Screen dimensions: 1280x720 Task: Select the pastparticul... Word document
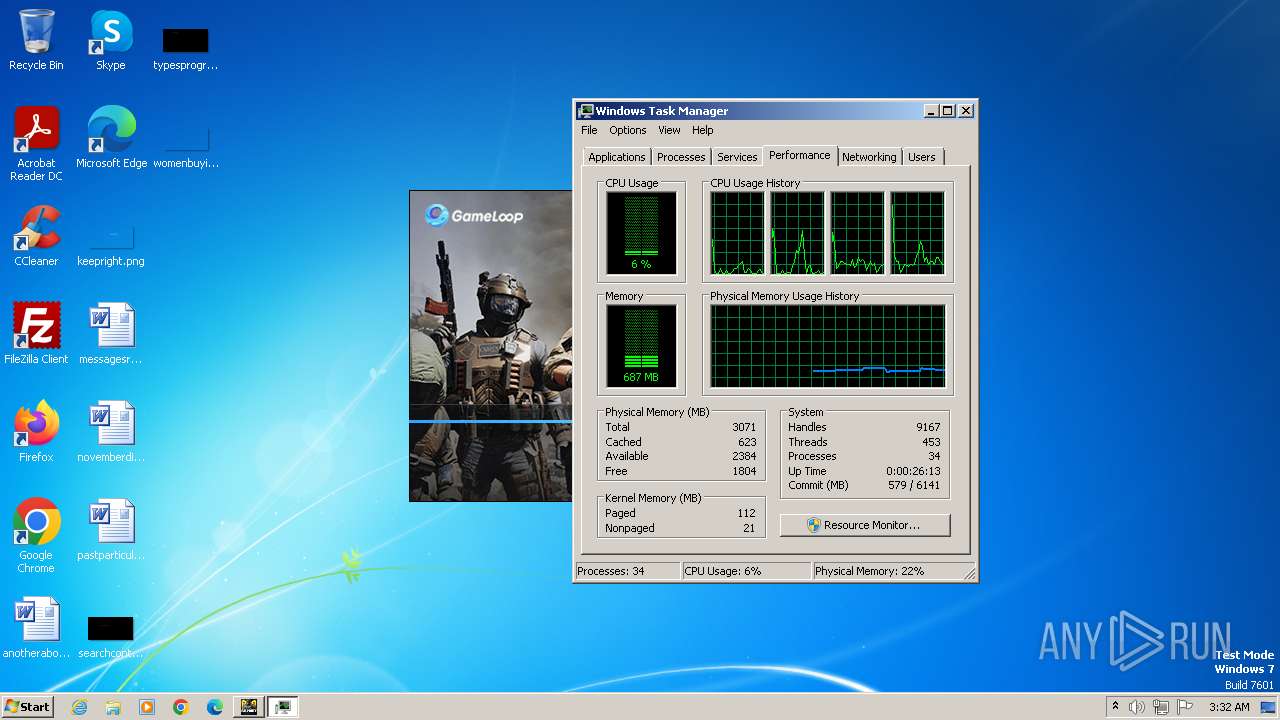click(110, 530)
